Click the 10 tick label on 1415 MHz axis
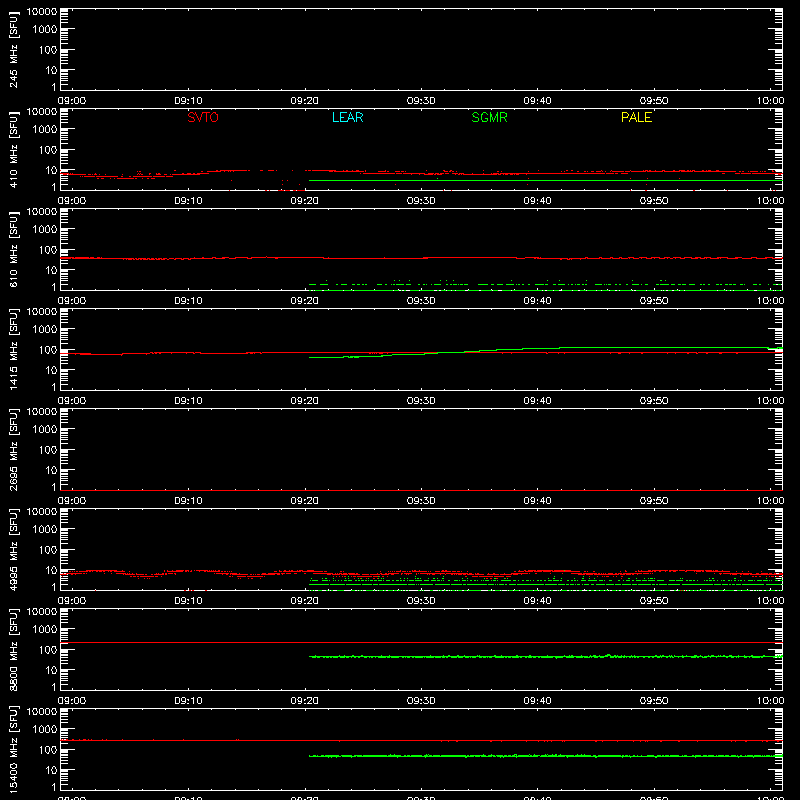800x800 pixels. click(51, 370)
